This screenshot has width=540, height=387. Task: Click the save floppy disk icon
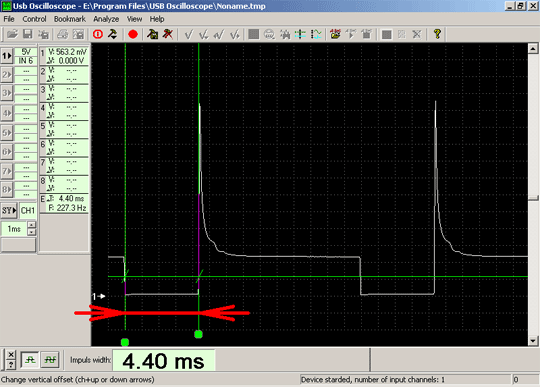pos(28,34)
